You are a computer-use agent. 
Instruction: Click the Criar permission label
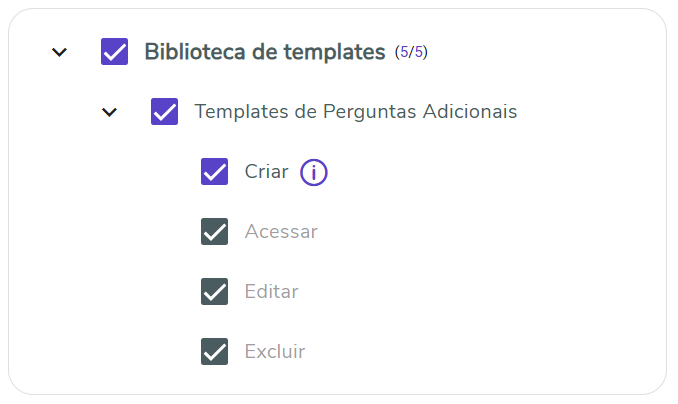coord(266,172)
